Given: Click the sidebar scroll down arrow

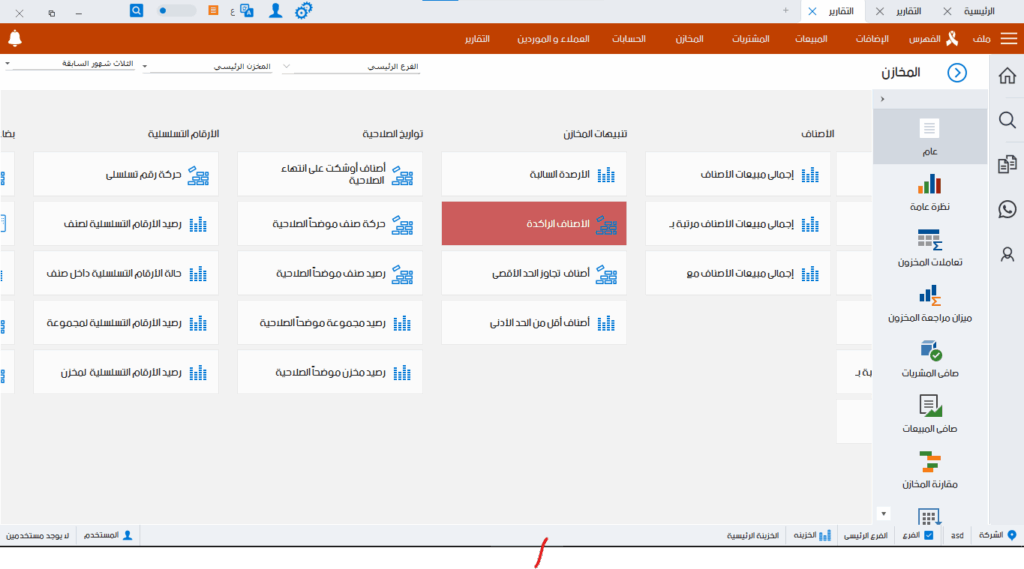Looking at the screenshot, I should pos(882,513).
